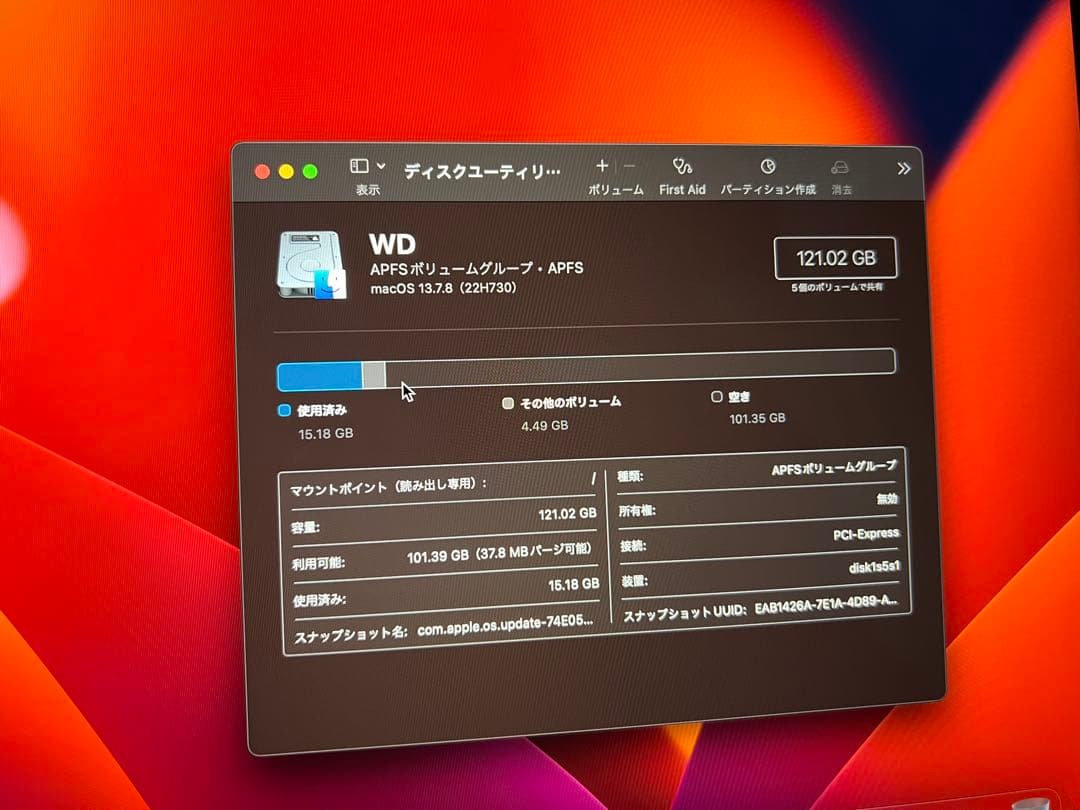Close the Disk Utility window
This screenshot has width=1080, height=810.
point(262,172)
